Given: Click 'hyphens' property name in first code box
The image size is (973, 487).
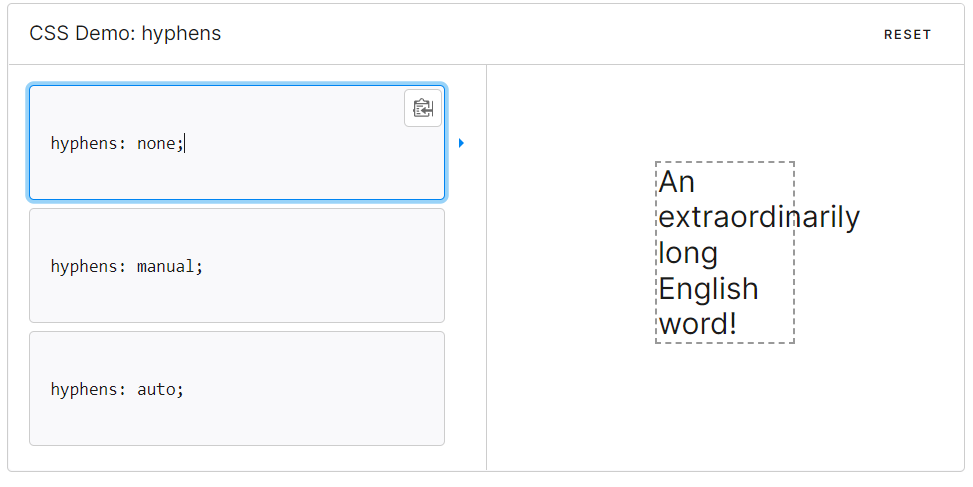Looking at the screenshot, I should tap(84, 144).
